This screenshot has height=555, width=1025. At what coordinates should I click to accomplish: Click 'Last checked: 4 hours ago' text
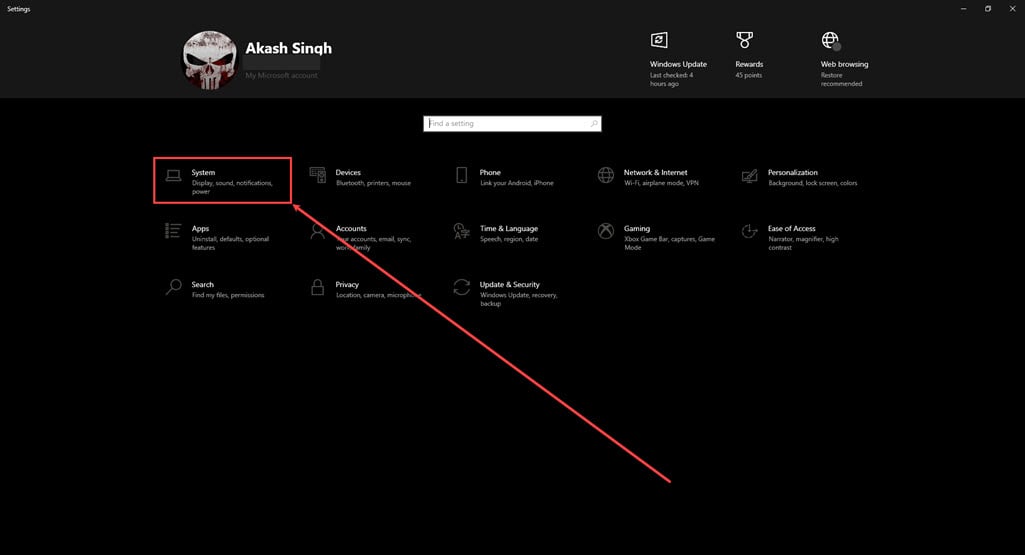(x=671, y=80)
